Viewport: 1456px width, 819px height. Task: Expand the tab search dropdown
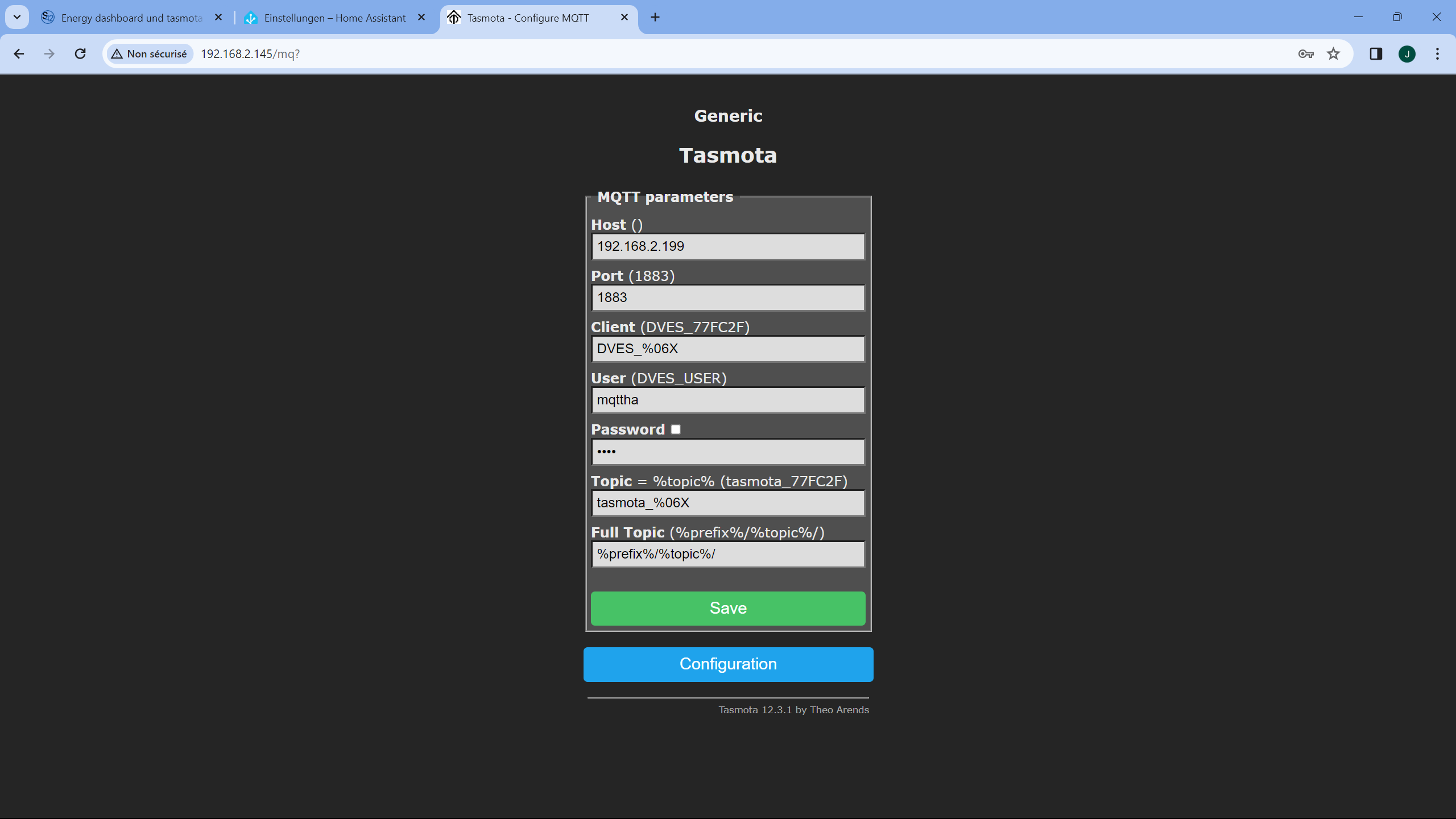17,17
